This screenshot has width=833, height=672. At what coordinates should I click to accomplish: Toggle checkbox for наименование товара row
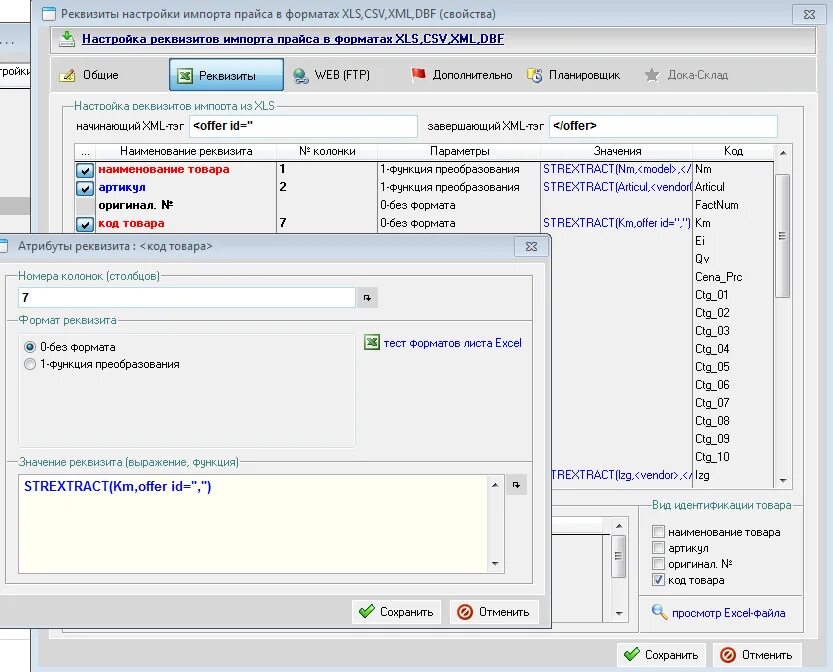[x=84, y=170]
